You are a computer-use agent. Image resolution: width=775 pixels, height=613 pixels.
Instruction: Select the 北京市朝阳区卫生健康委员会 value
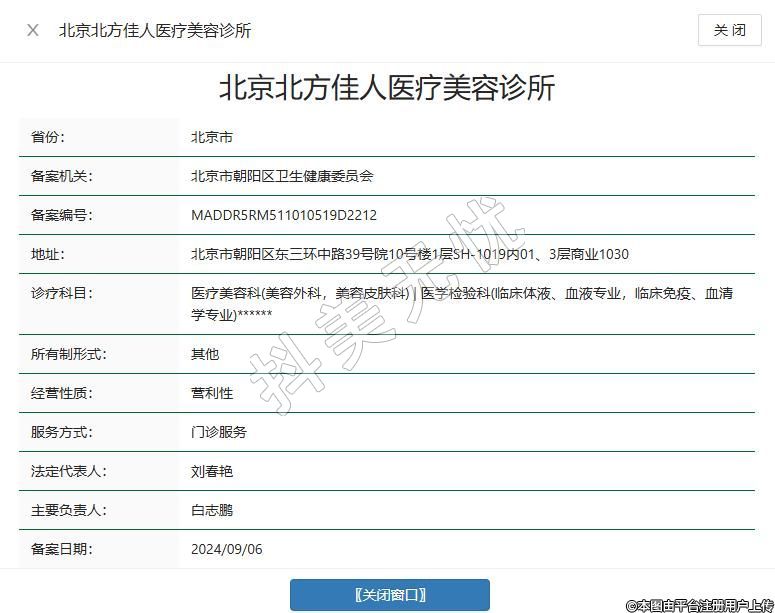(282, 176)
